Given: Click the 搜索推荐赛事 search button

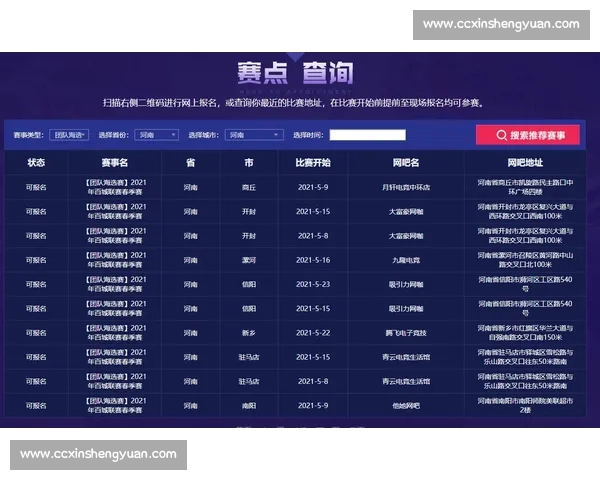Looking at the screenshot, I should 528,135.
